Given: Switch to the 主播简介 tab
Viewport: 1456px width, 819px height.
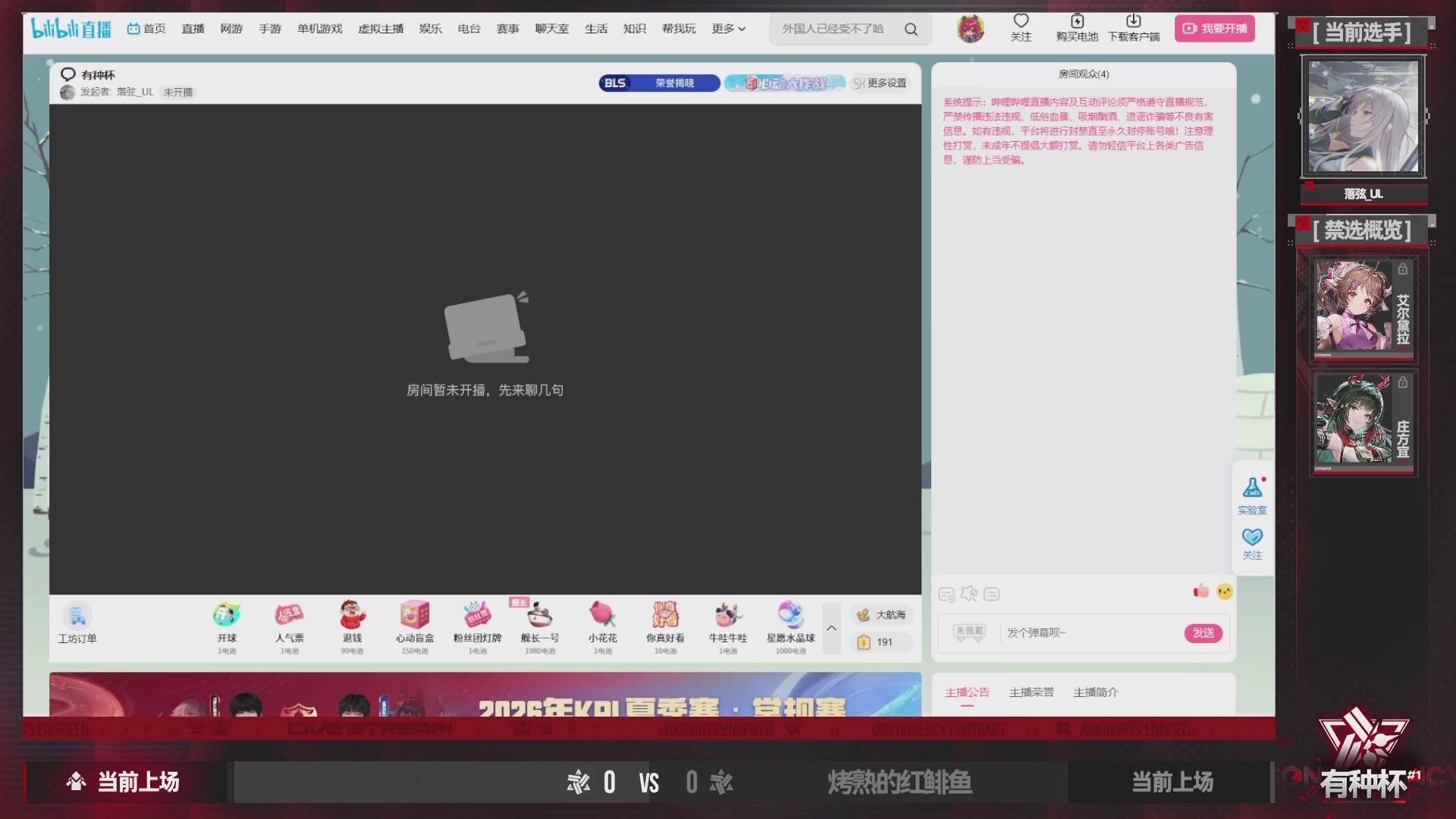Looking at the screenshot, I should click(1096, 692).
